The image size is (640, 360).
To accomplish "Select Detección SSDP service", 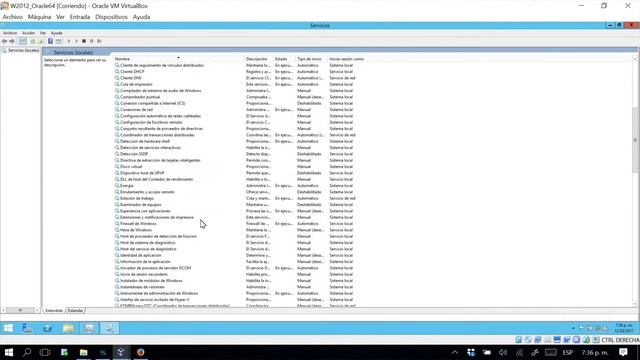I will click(134, 154).
